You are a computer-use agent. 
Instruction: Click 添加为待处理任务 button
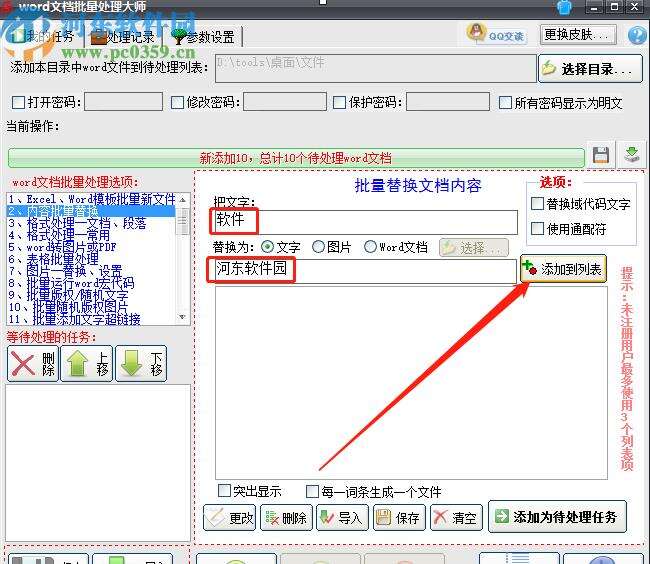558,517
